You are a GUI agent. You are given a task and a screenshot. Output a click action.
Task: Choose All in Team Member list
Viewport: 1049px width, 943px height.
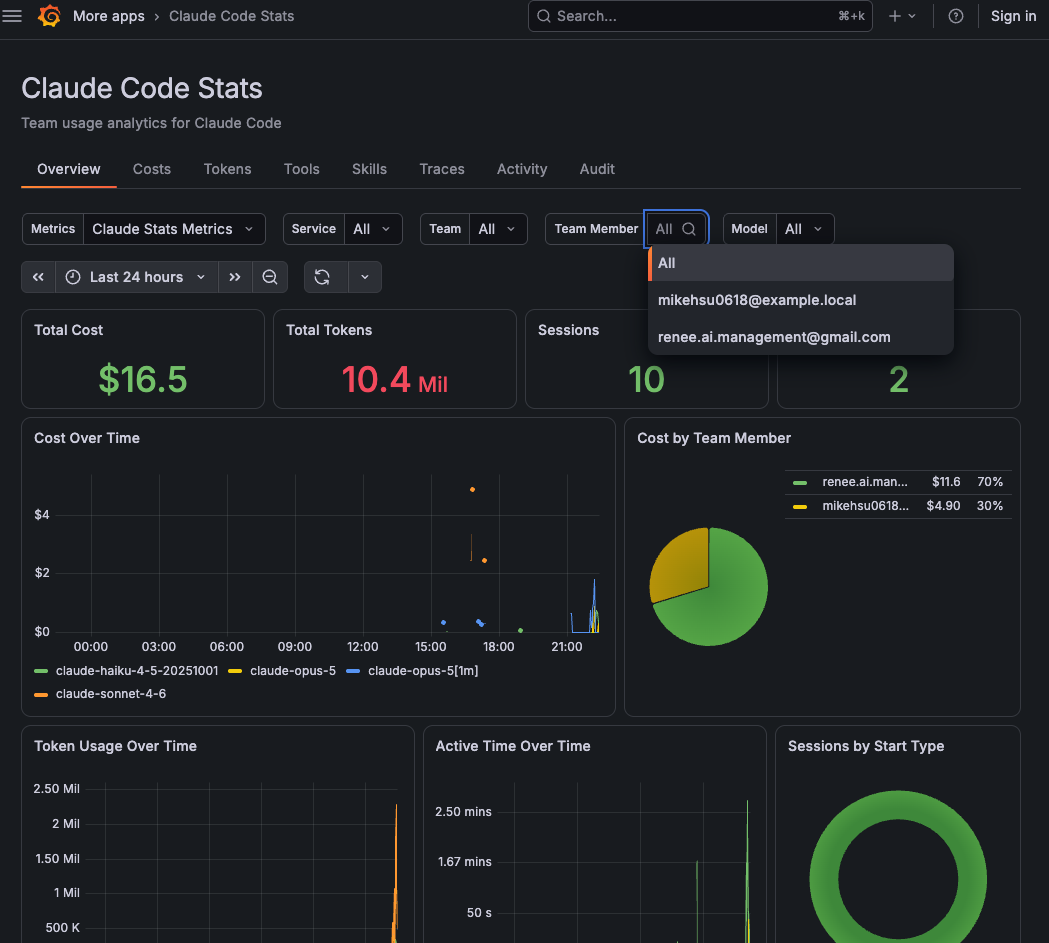click(x=801, y=263)
